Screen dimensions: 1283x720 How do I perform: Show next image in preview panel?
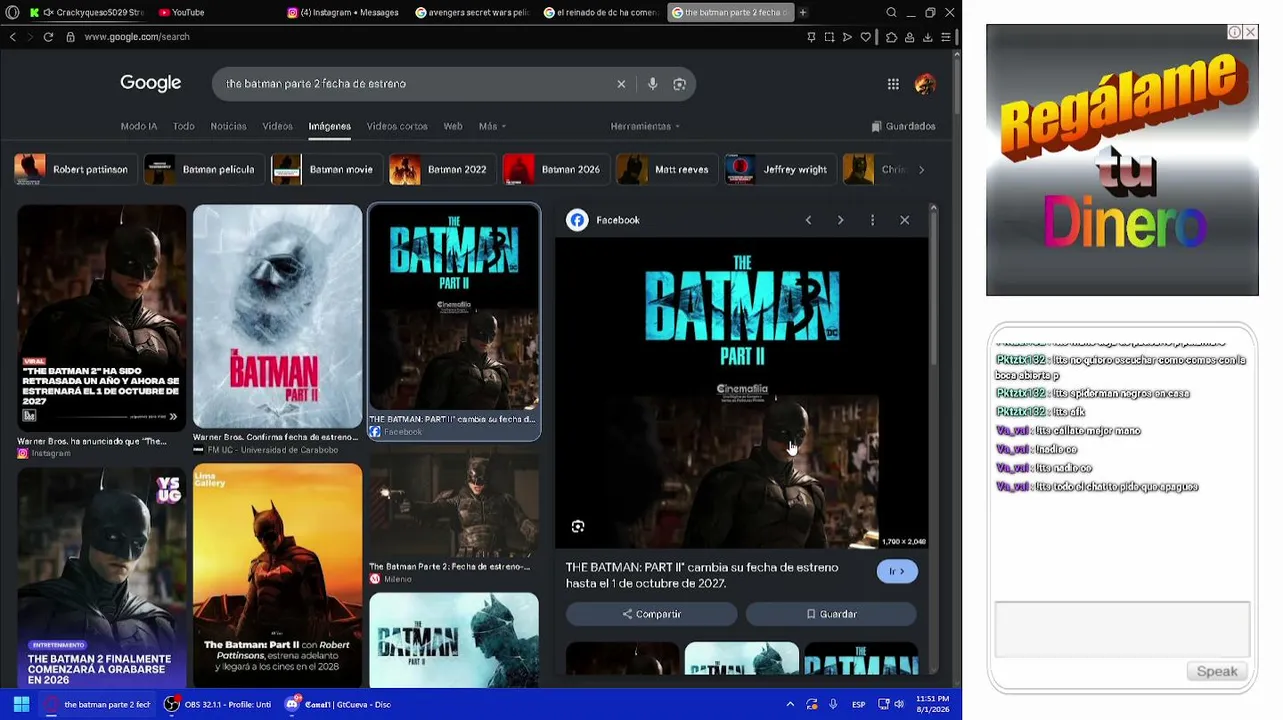click(840, 220)
